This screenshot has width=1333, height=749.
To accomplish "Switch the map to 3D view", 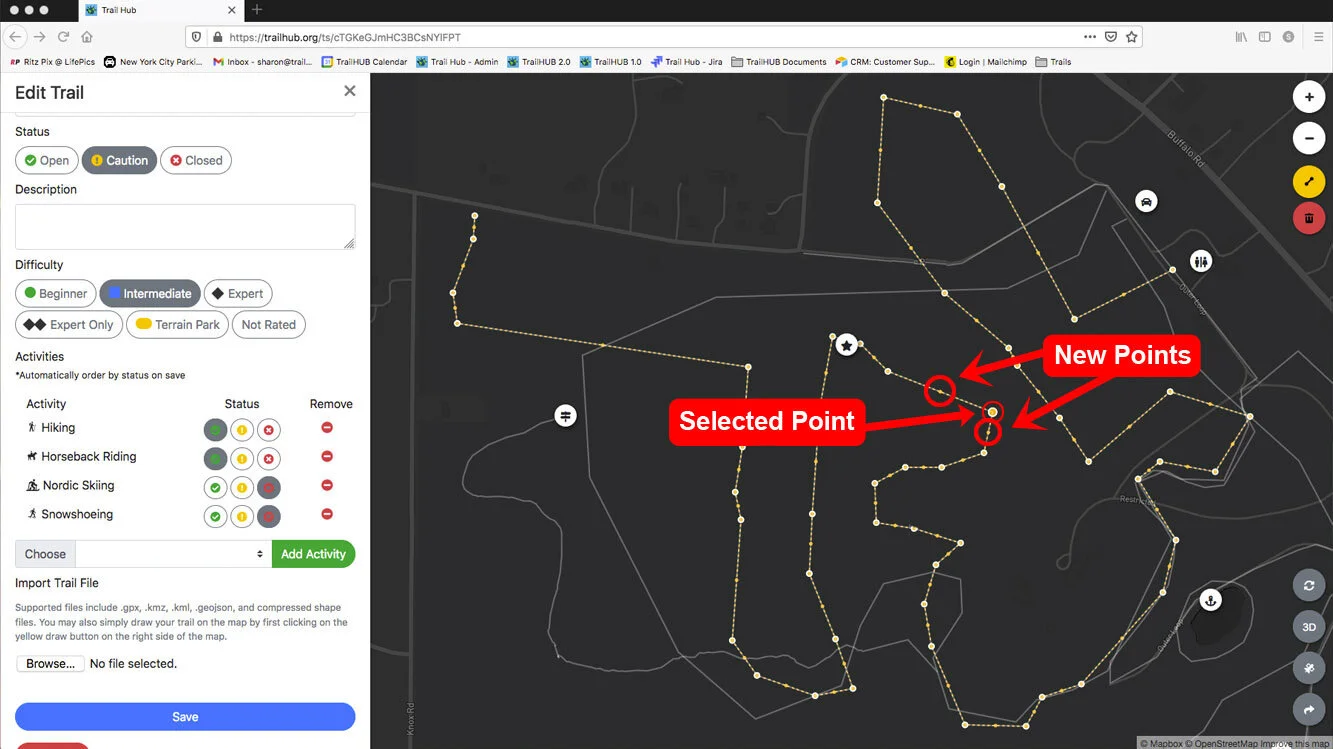I will pyautogui.click(x=1309, y=627).
